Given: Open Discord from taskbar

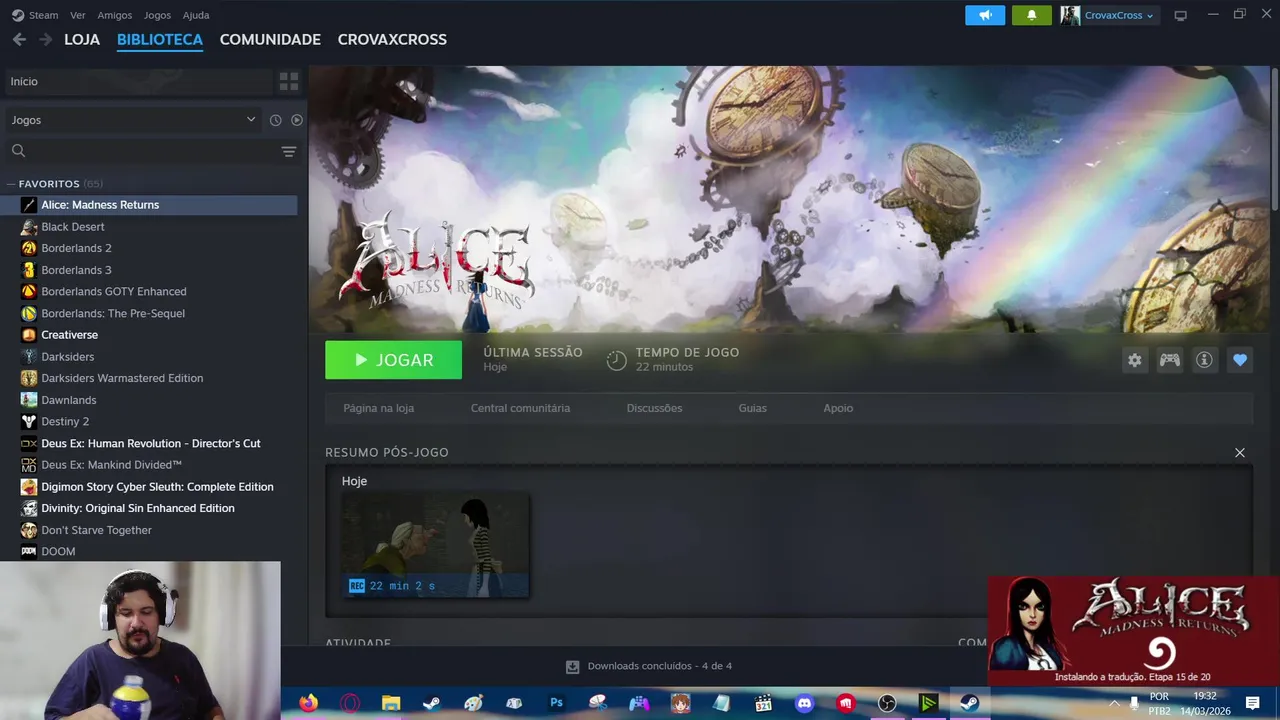Looking at the screenshot, I should tap(804, 703).
